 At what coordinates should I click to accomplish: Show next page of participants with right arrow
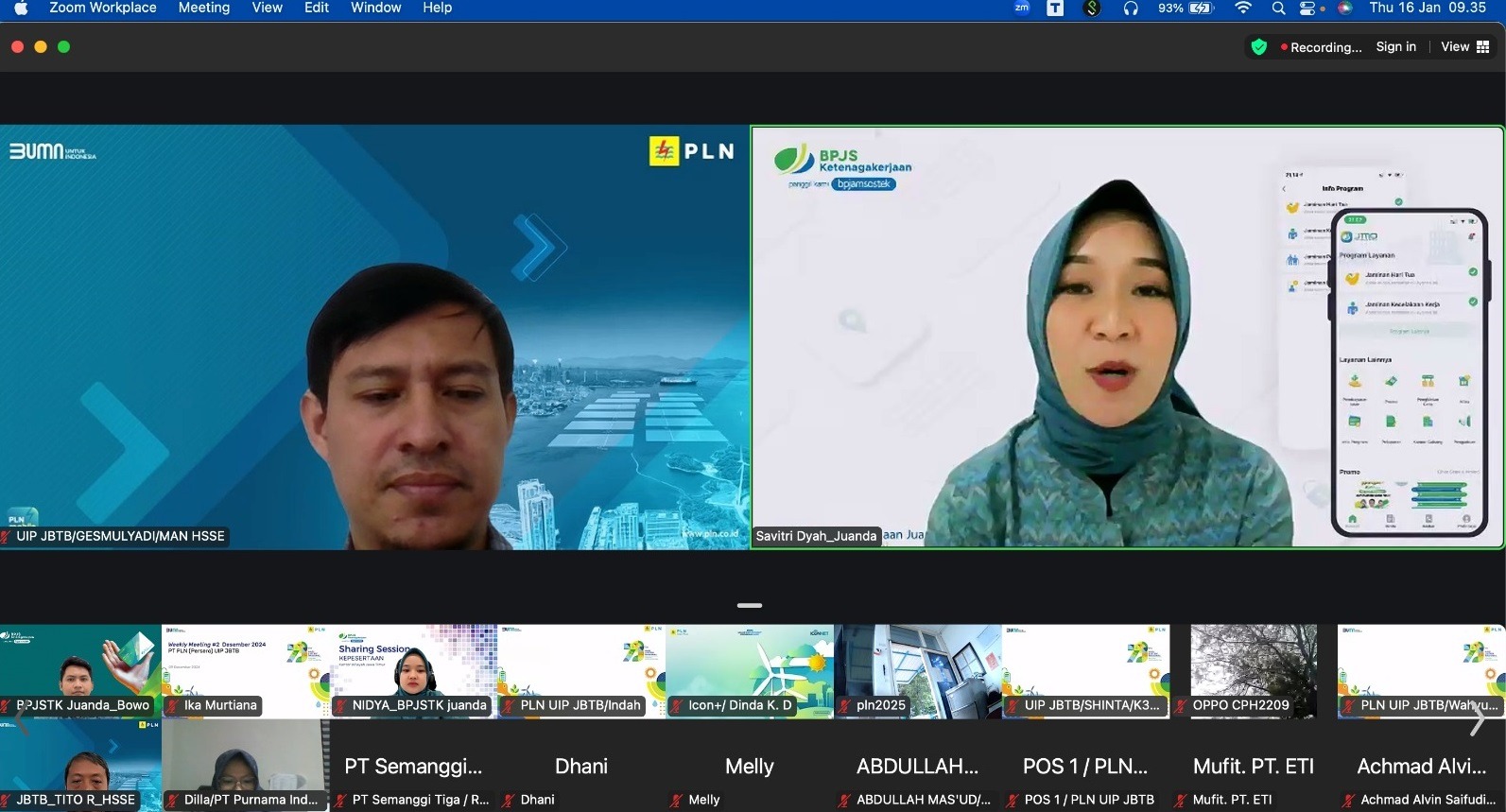tap(1478, 719)
